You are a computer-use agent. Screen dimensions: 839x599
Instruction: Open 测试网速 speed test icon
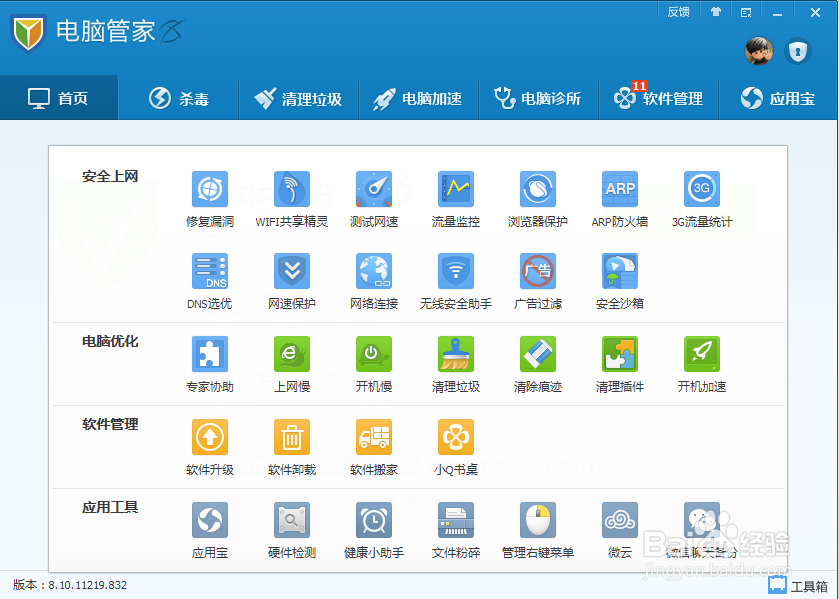[373, 189]
